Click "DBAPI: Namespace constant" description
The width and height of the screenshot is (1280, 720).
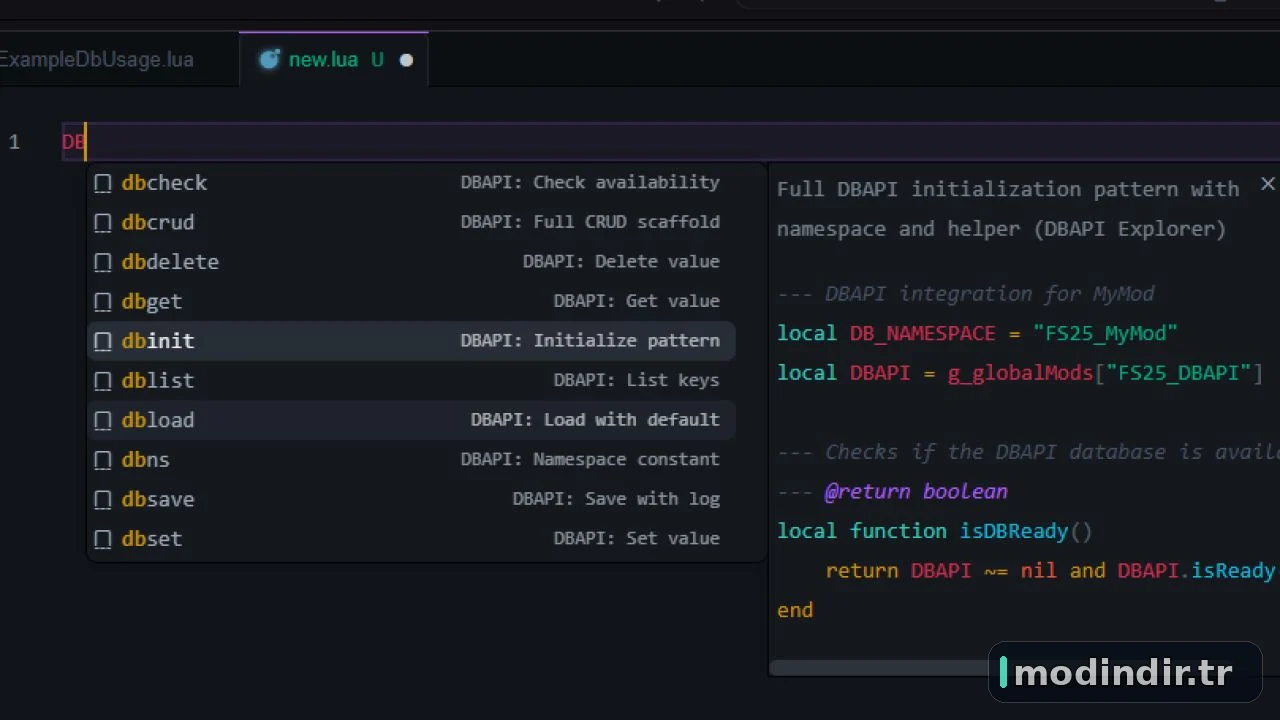[x=590, y=459]
